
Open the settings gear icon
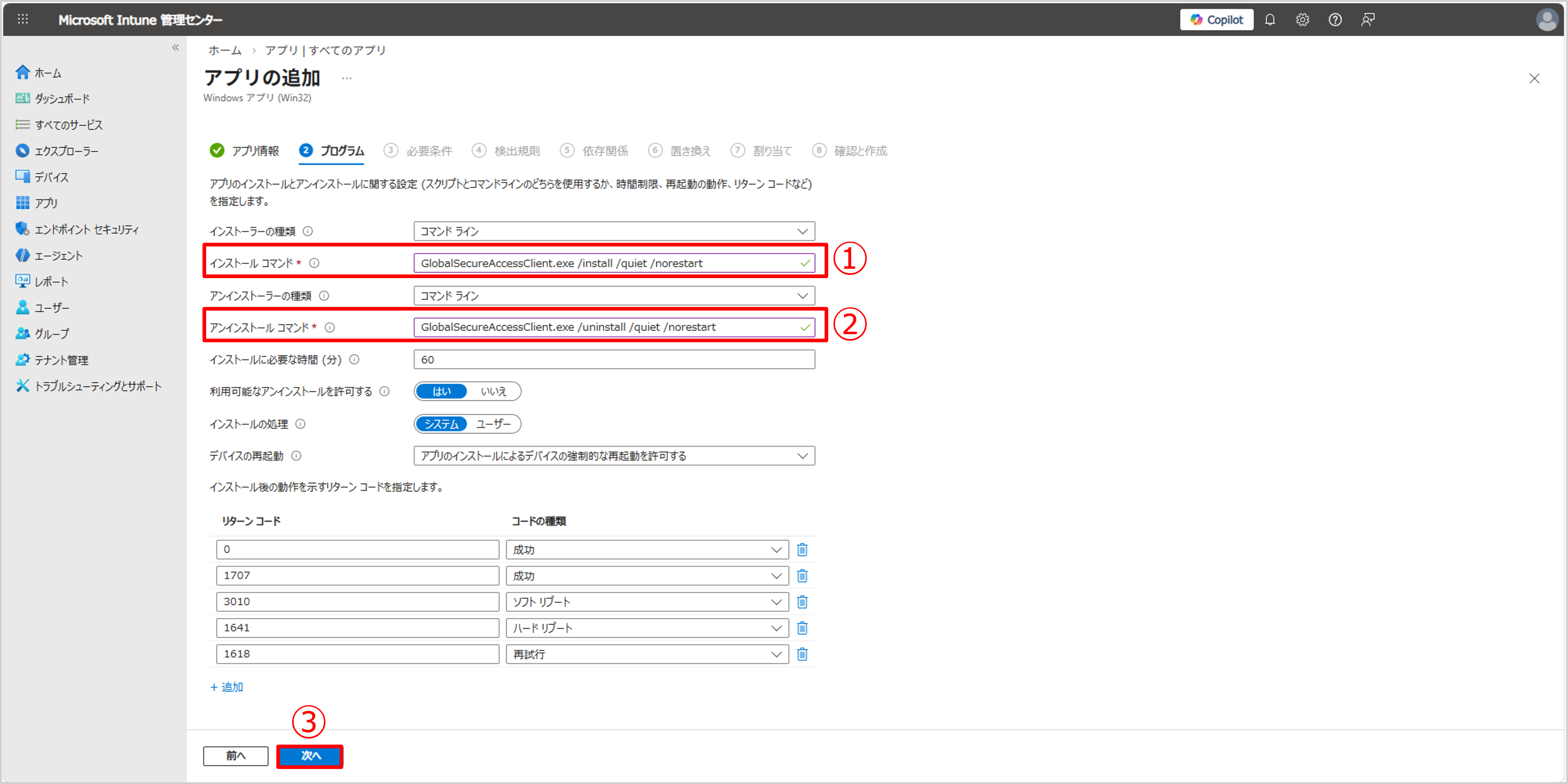click(1302, 19)
